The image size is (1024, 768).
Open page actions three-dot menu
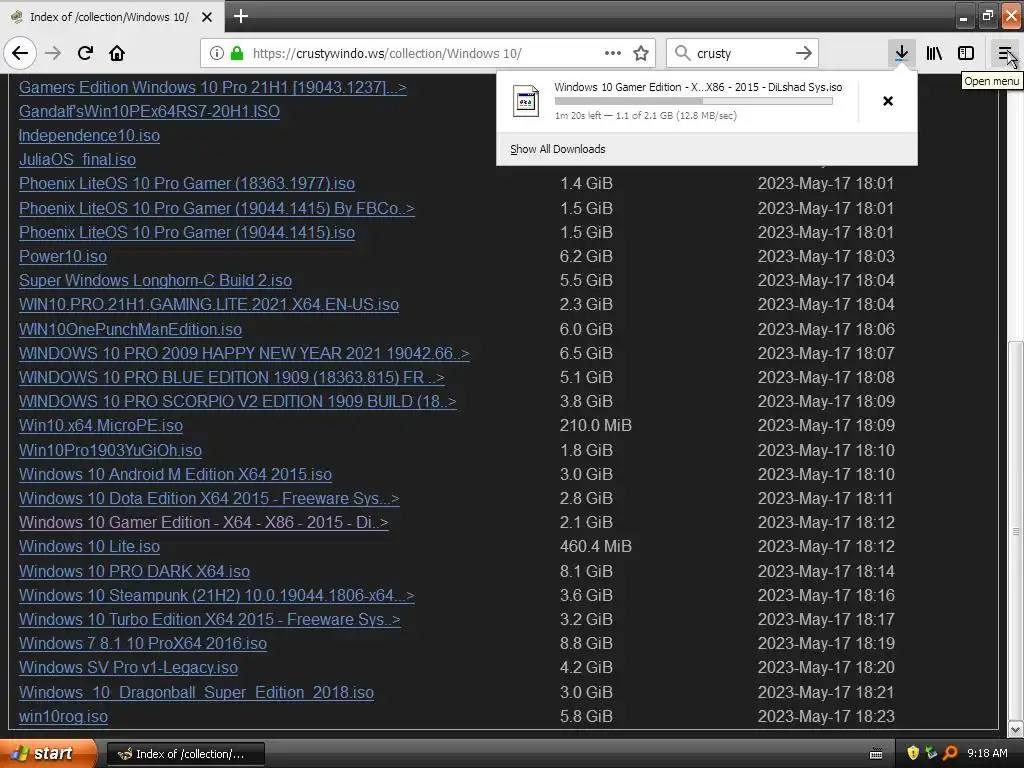coord(613,53)
